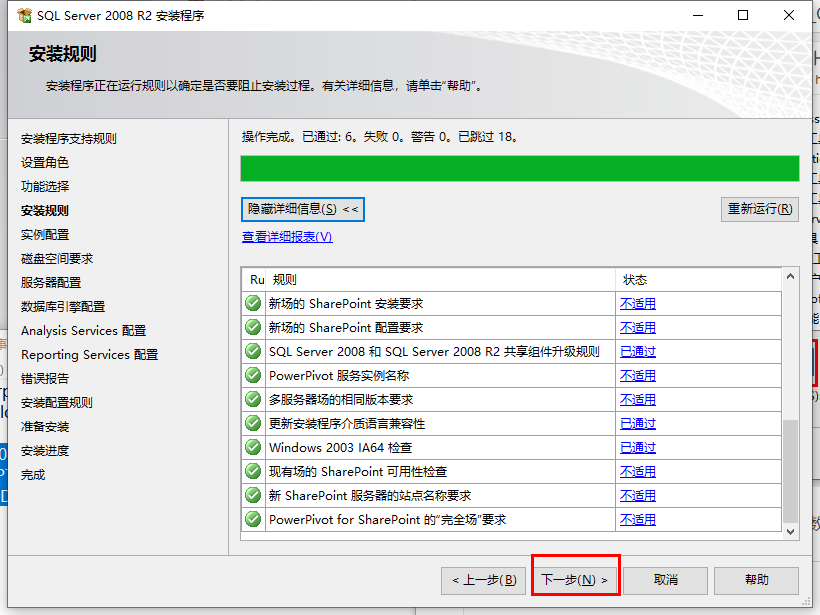Proceed with 下一步(N) button
Viewport: 820px width, 615px height.
click(x=574, y=580)
